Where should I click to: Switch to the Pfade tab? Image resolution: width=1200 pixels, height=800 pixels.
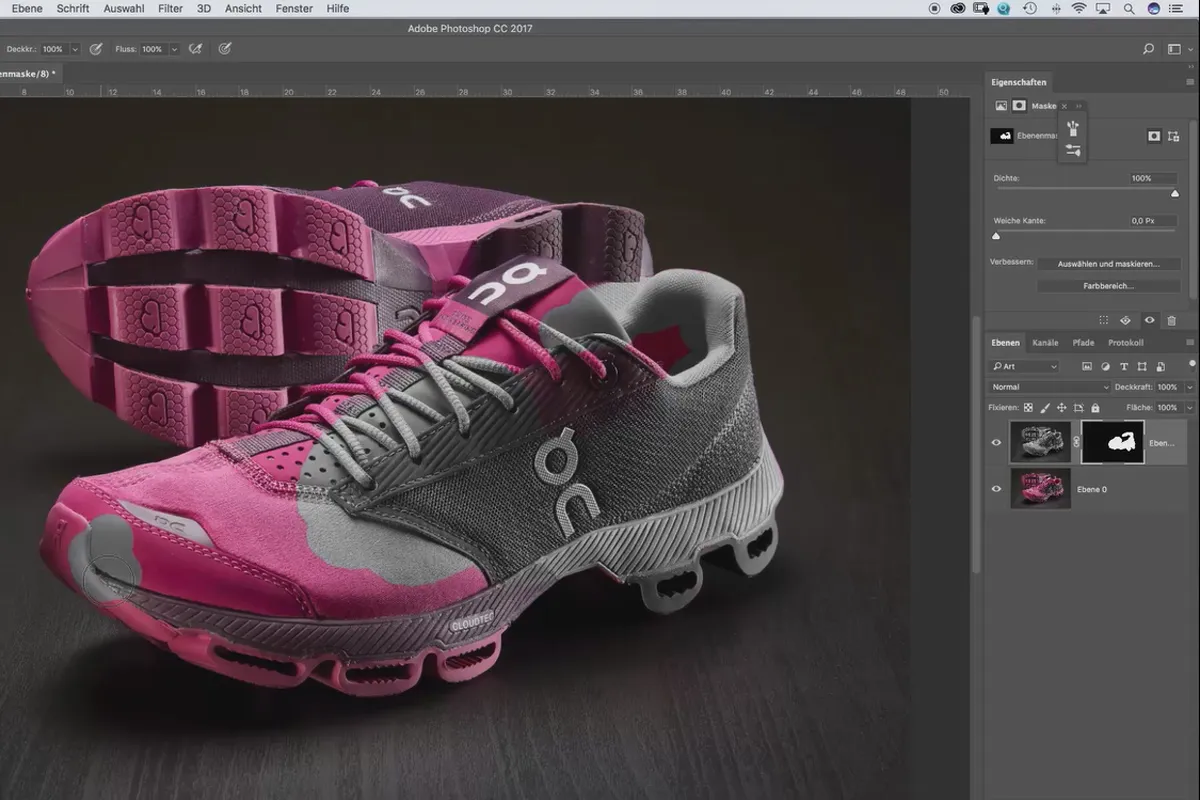[1083, 343]
